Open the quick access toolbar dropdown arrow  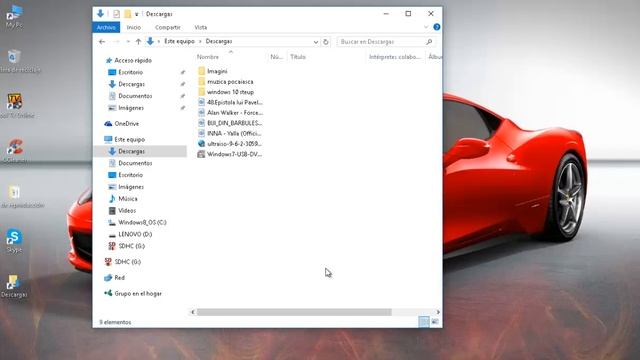tap(137, 14)
